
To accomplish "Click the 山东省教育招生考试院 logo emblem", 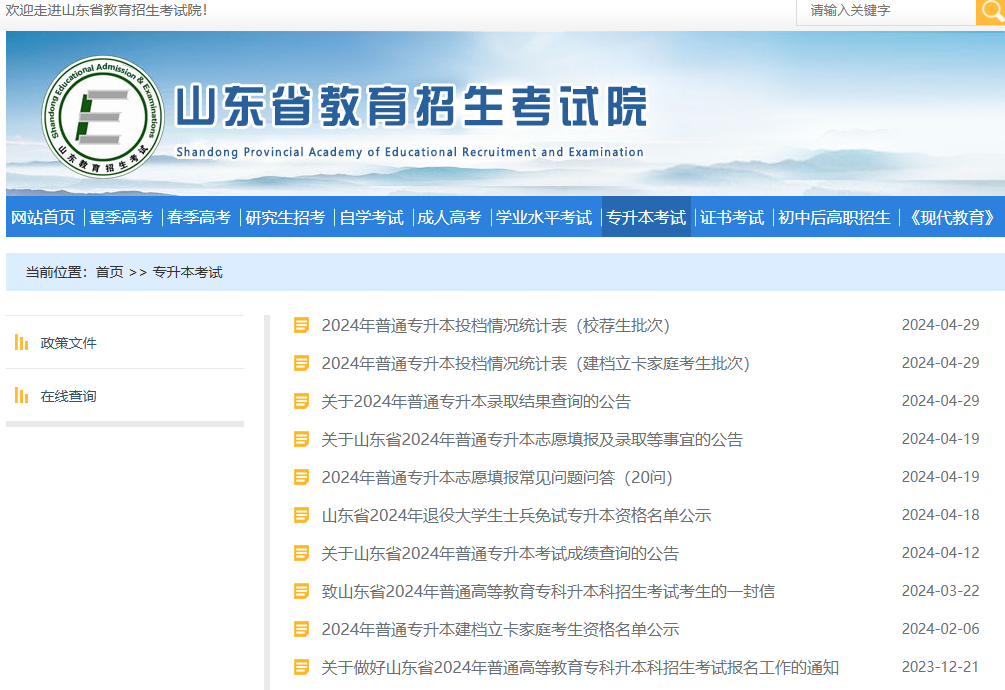I will [105, 110].
